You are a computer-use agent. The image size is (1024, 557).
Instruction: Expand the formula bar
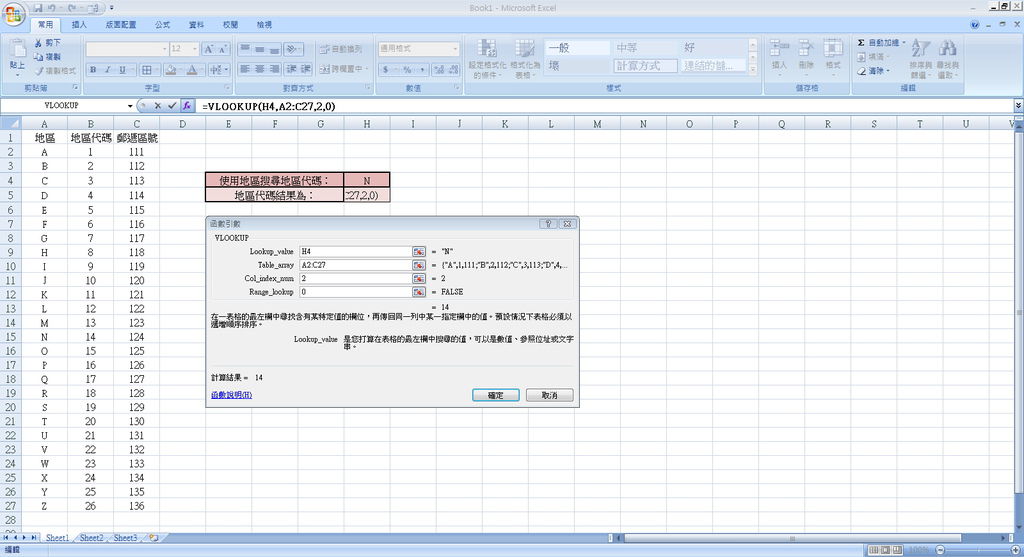(1017, 105)
